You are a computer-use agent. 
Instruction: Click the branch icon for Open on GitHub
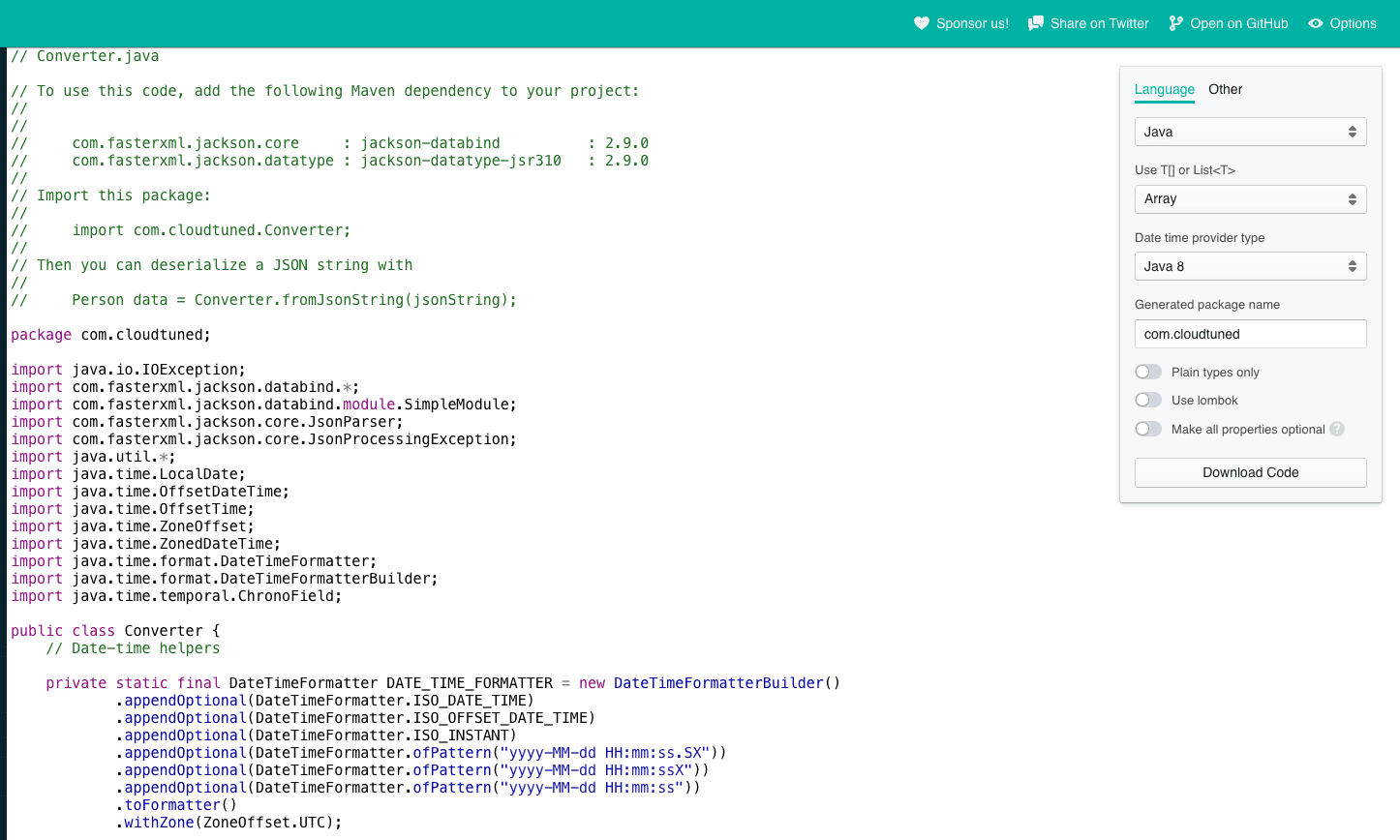click(1176, 23)
